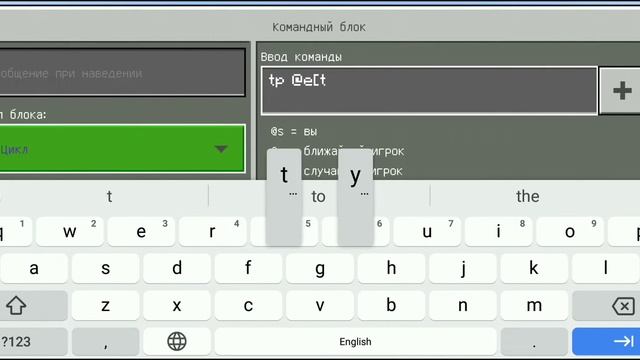Tap the b key

tap(391, 306)
